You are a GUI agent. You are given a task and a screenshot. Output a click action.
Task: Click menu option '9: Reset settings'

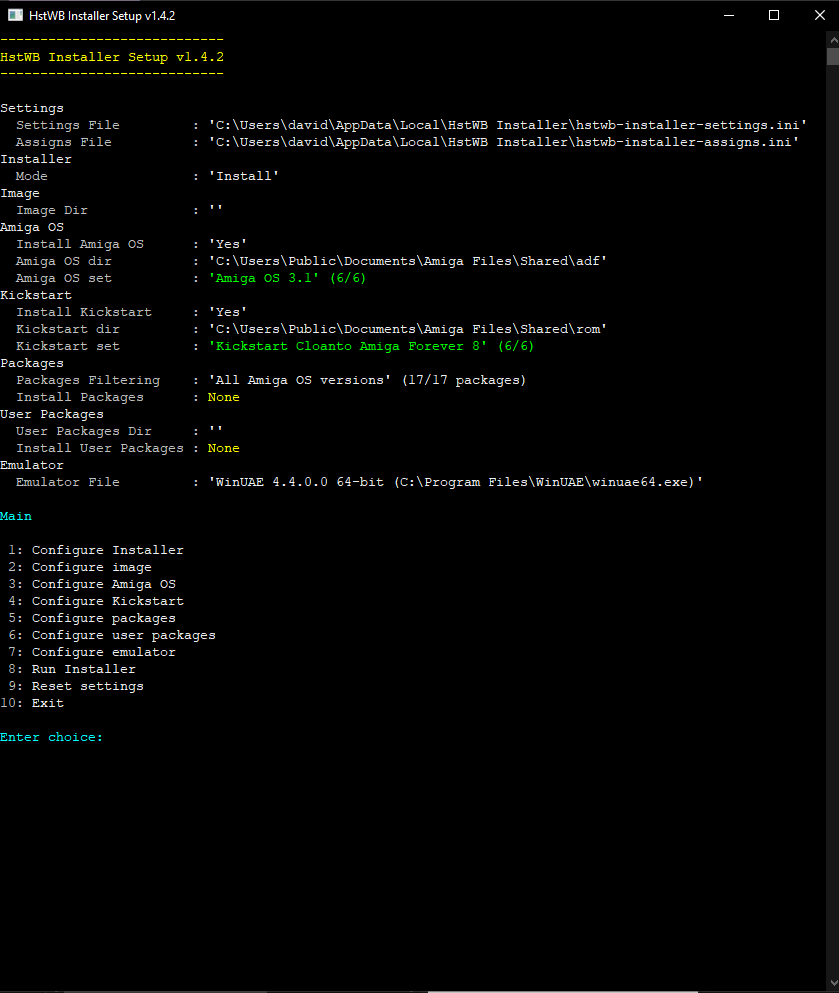(76, 686)
